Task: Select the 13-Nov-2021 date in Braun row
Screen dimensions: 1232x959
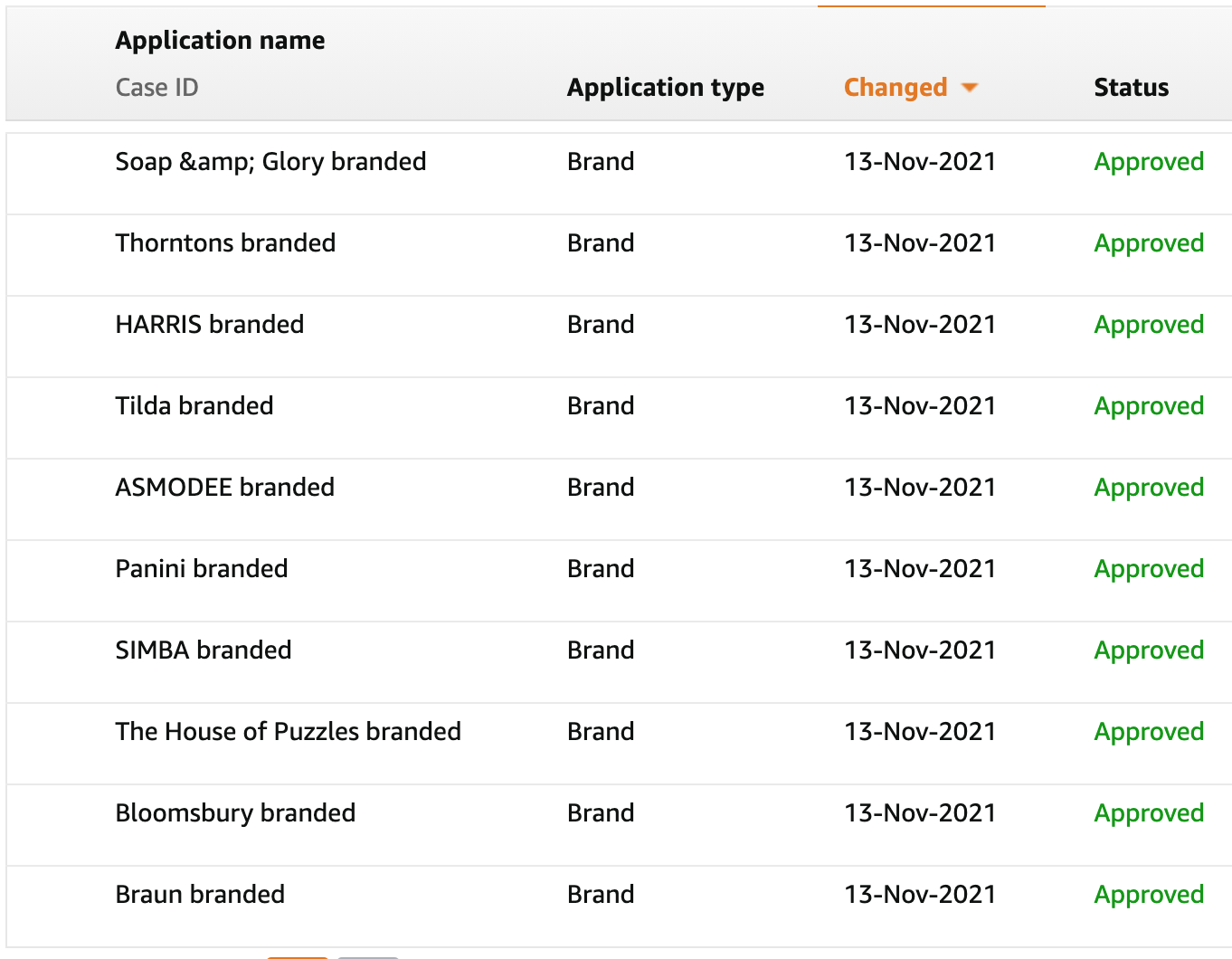Action: [x=920, y=895]
